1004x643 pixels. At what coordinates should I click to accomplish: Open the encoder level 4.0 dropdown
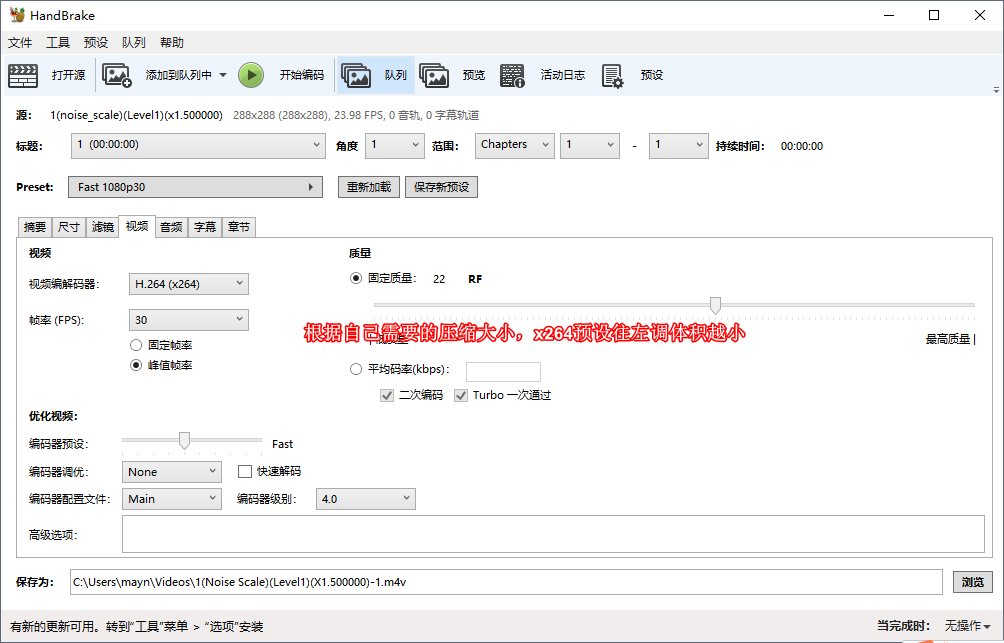(x=365, y=498)
